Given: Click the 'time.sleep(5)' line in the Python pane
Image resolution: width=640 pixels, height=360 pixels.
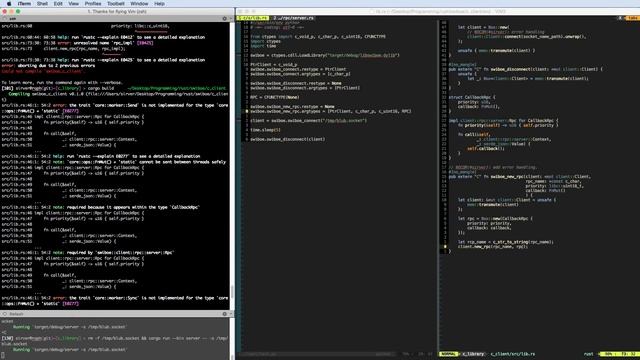Looking at the screenshot, I should coord(265,130).
